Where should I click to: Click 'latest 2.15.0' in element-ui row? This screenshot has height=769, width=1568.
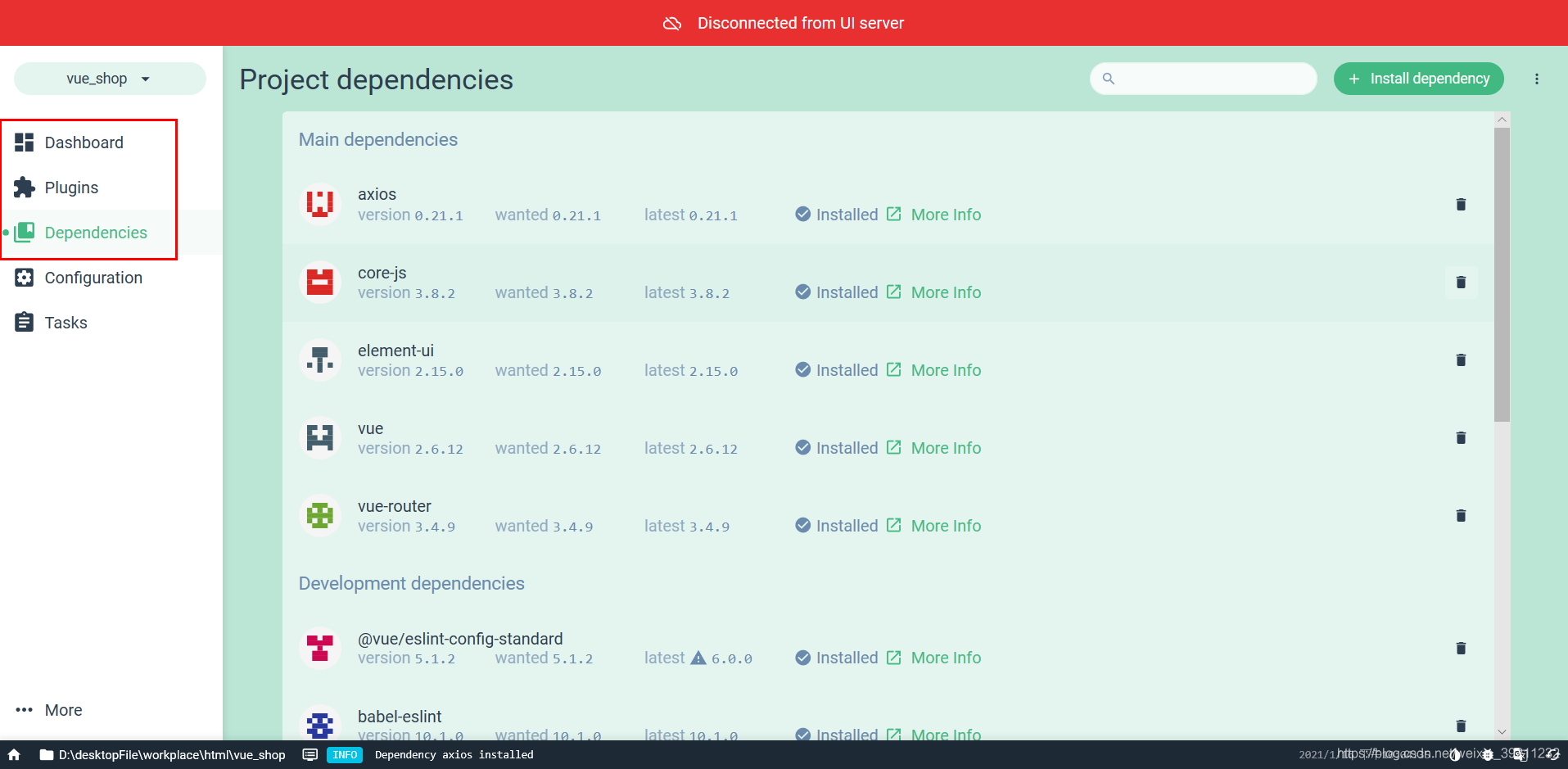tap(691, 370)
